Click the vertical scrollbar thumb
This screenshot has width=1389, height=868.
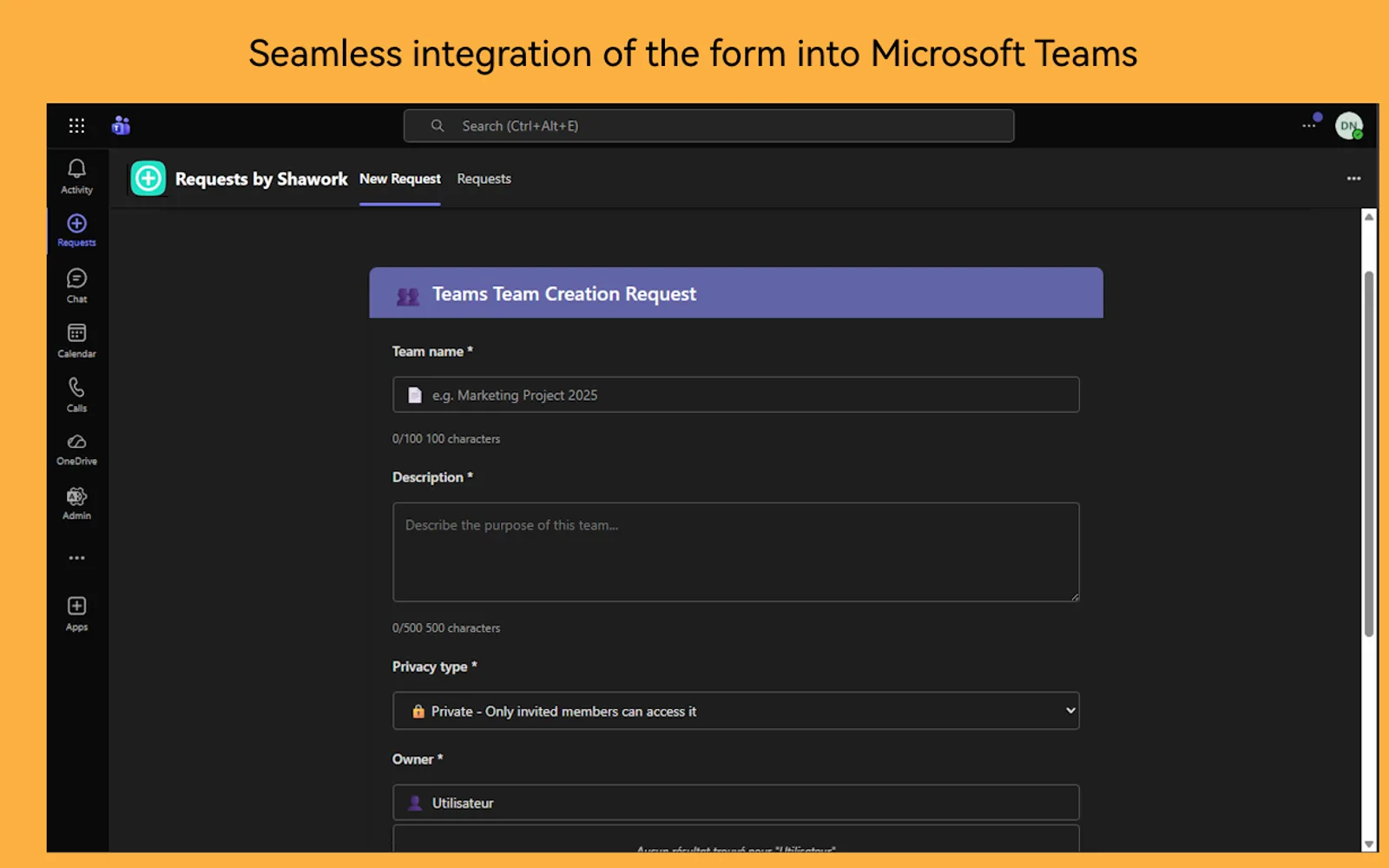1369,454
